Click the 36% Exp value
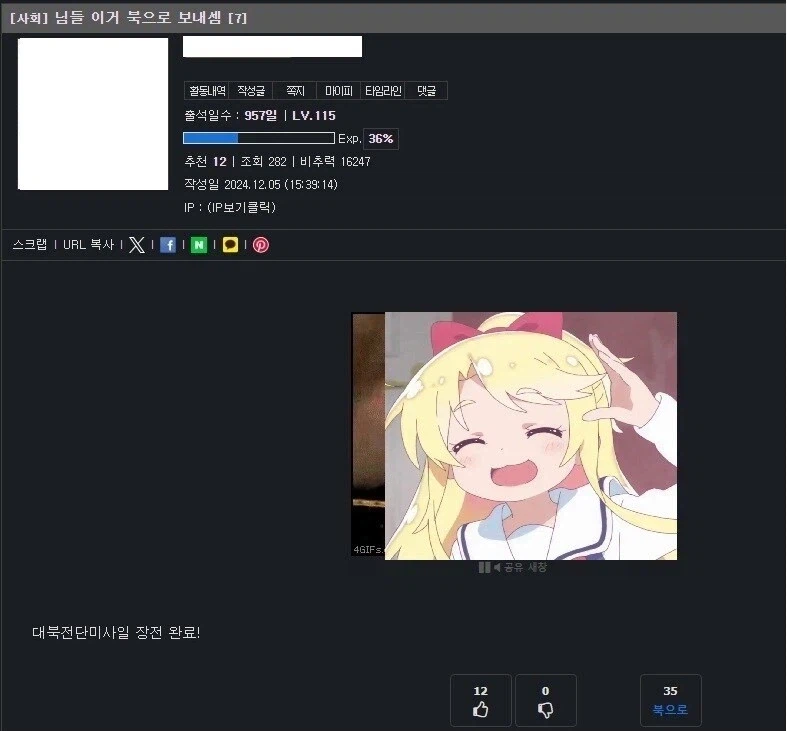Image resolution: width=787 pixels, height=731 pixels. coord(381,139)
